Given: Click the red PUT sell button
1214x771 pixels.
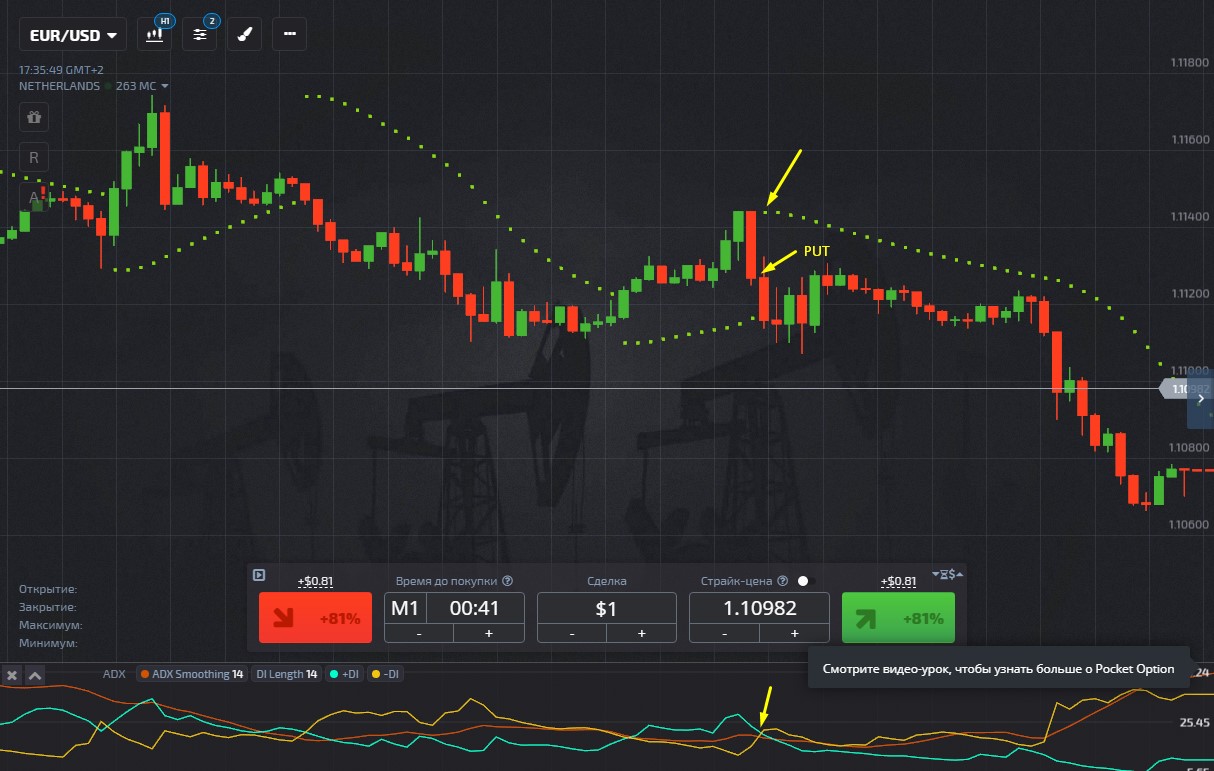Looking at the screenshot, I should pyautogui.click(x=314, y=617).
